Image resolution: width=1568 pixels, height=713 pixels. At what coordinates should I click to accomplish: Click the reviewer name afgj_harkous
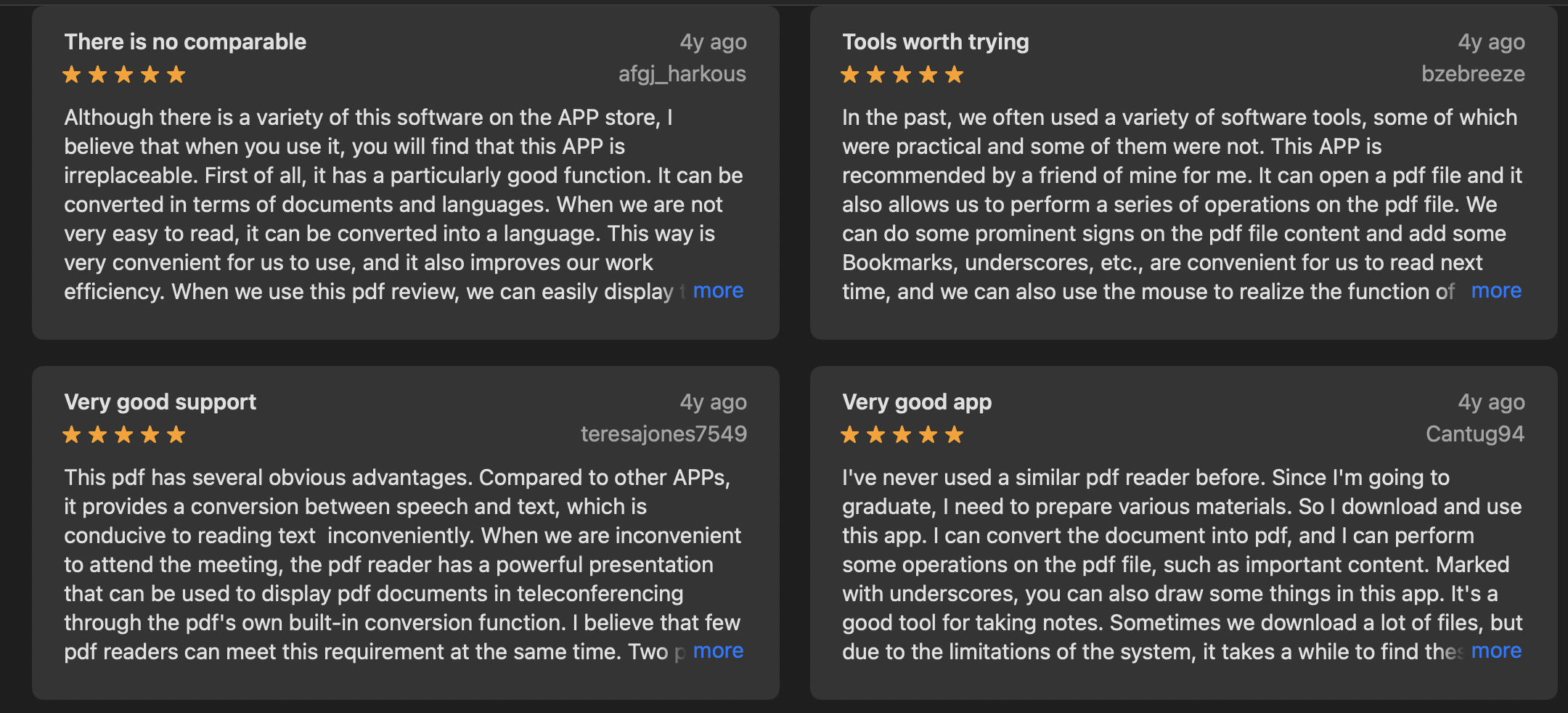point(682,74)
